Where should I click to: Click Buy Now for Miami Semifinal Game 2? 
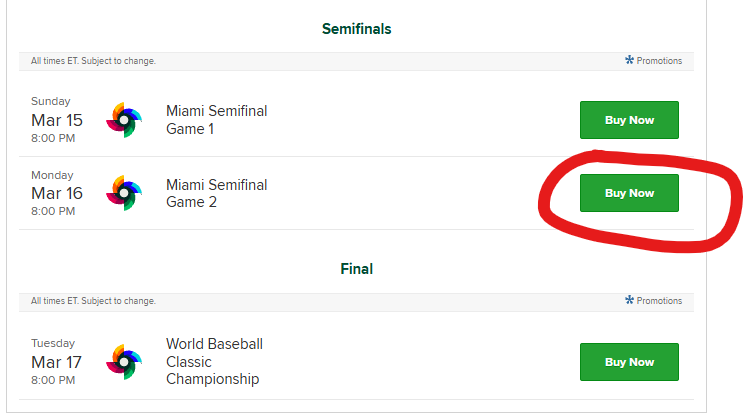click(x=629, y=193)
